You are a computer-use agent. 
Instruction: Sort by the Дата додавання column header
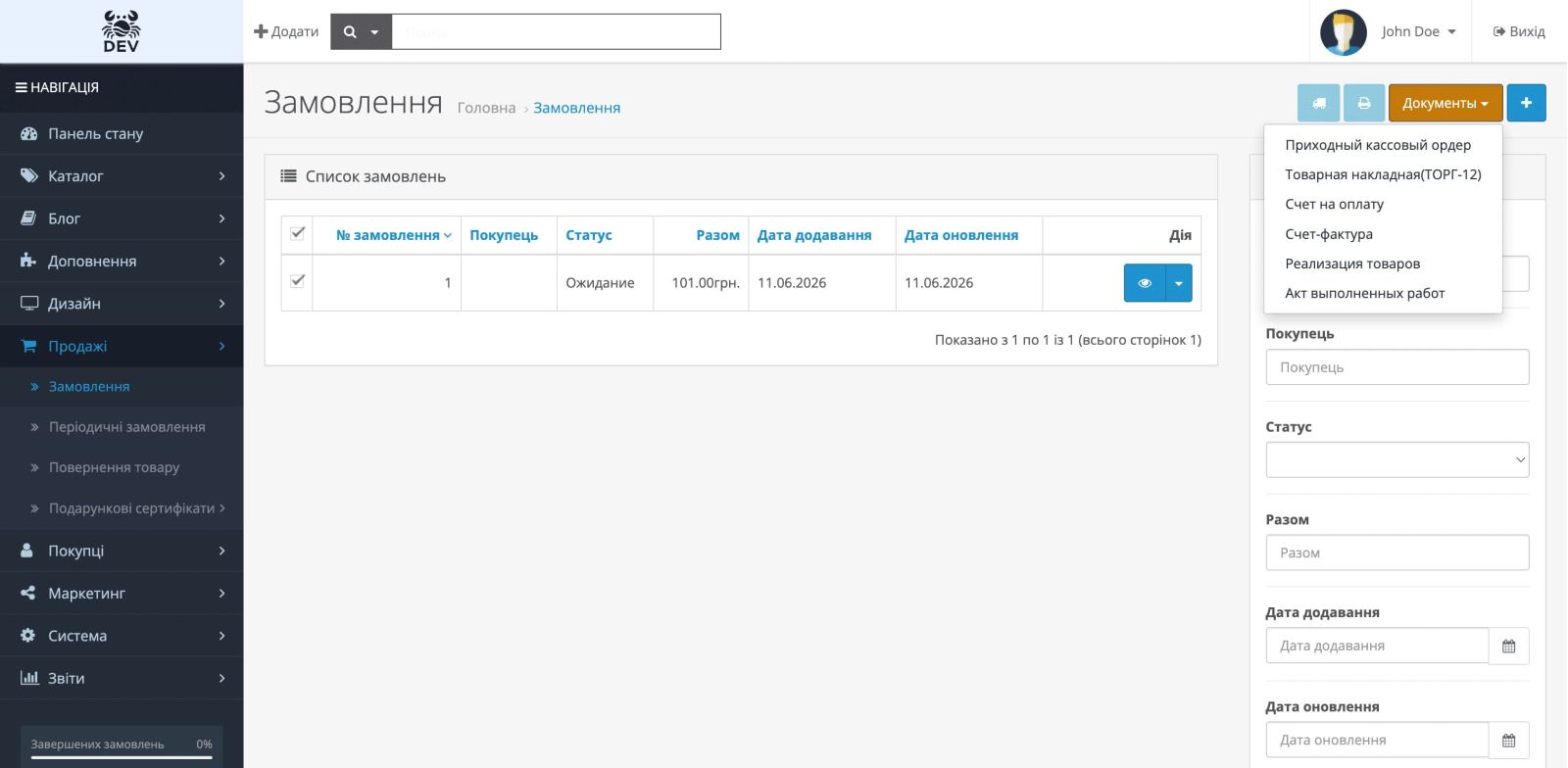pos(814,235)
